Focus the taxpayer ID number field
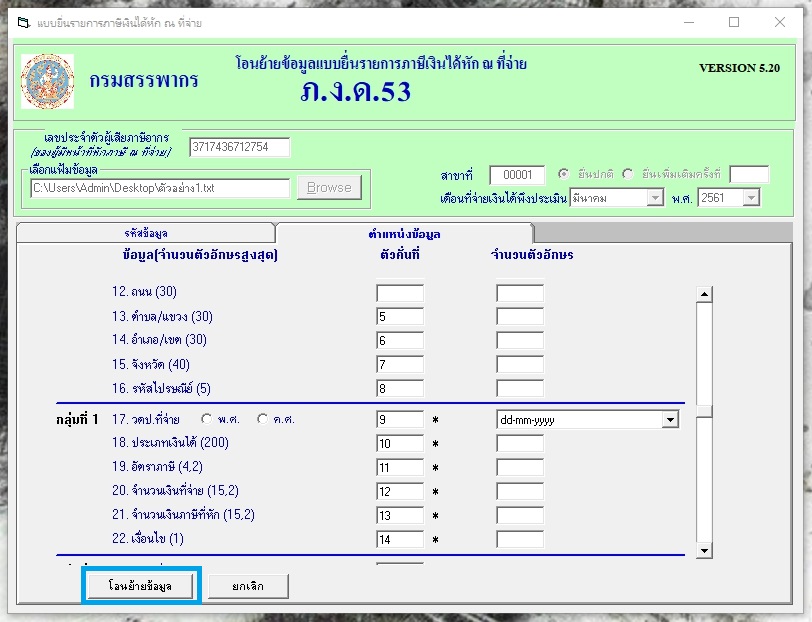The height and width of the screenshot is (622, 812). click(240, 147)
